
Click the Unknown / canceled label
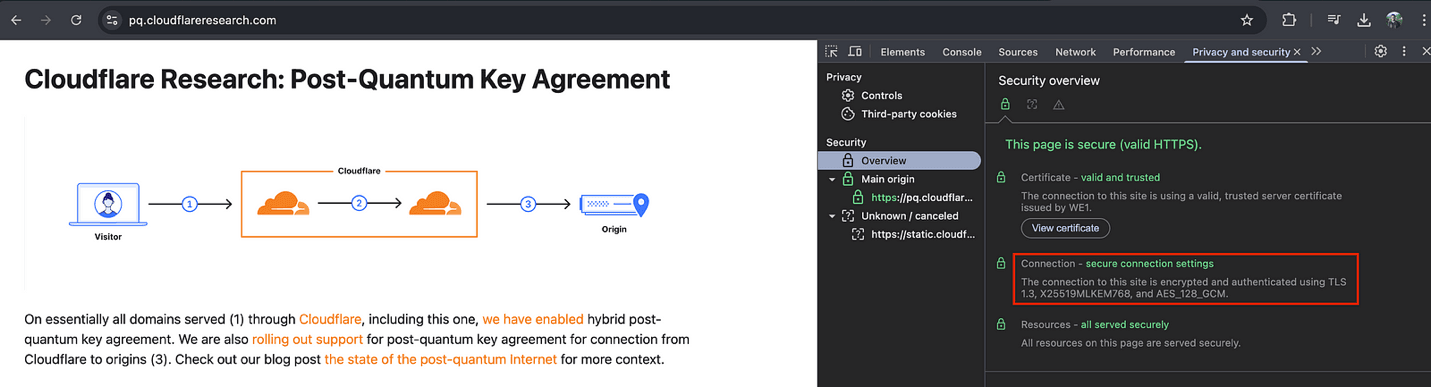[909, 215]
